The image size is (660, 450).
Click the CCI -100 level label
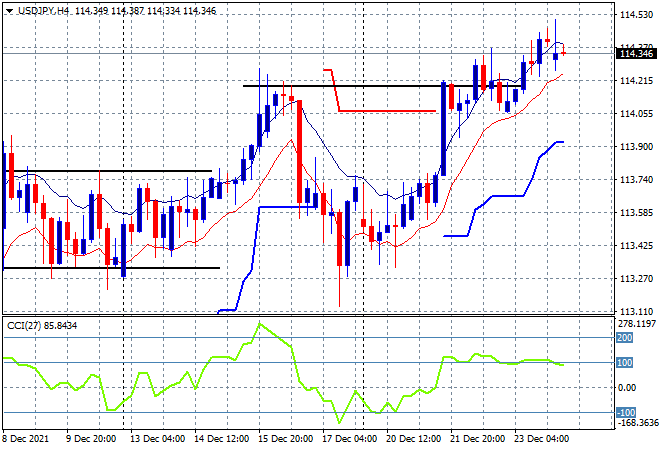coord(626,413)
